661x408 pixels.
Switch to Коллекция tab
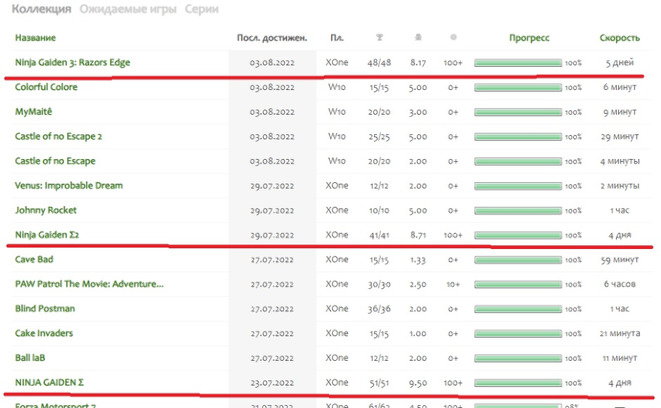pos(41,9)
